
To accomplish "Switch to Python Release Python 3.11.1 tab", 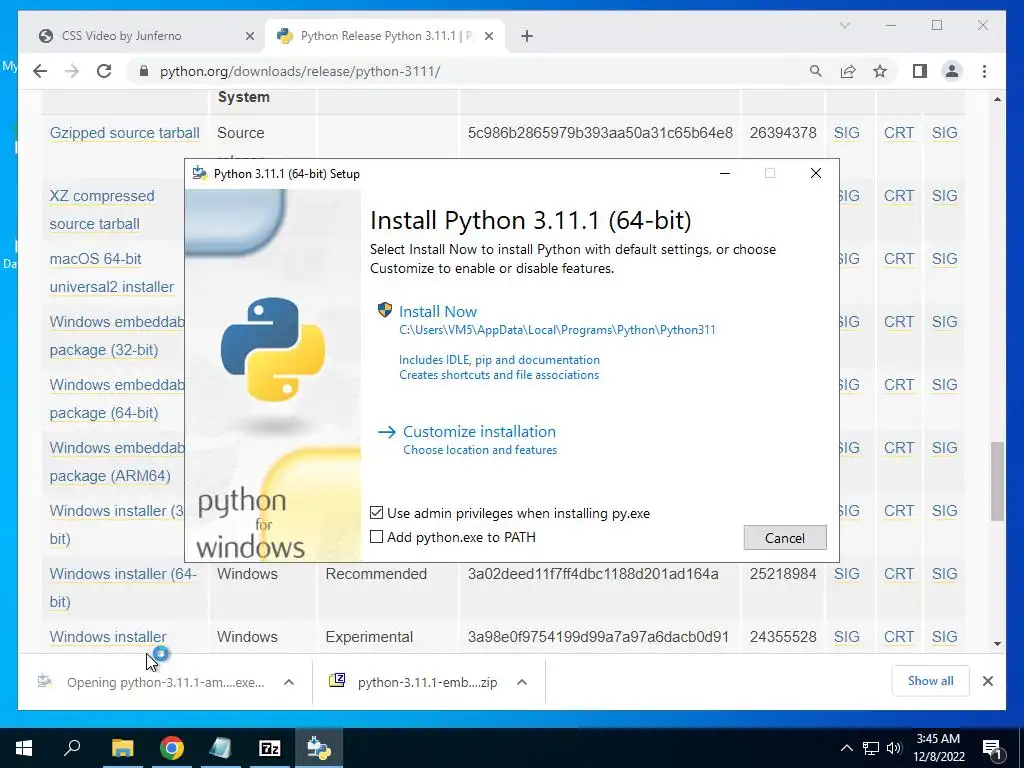I will [385, 36].
